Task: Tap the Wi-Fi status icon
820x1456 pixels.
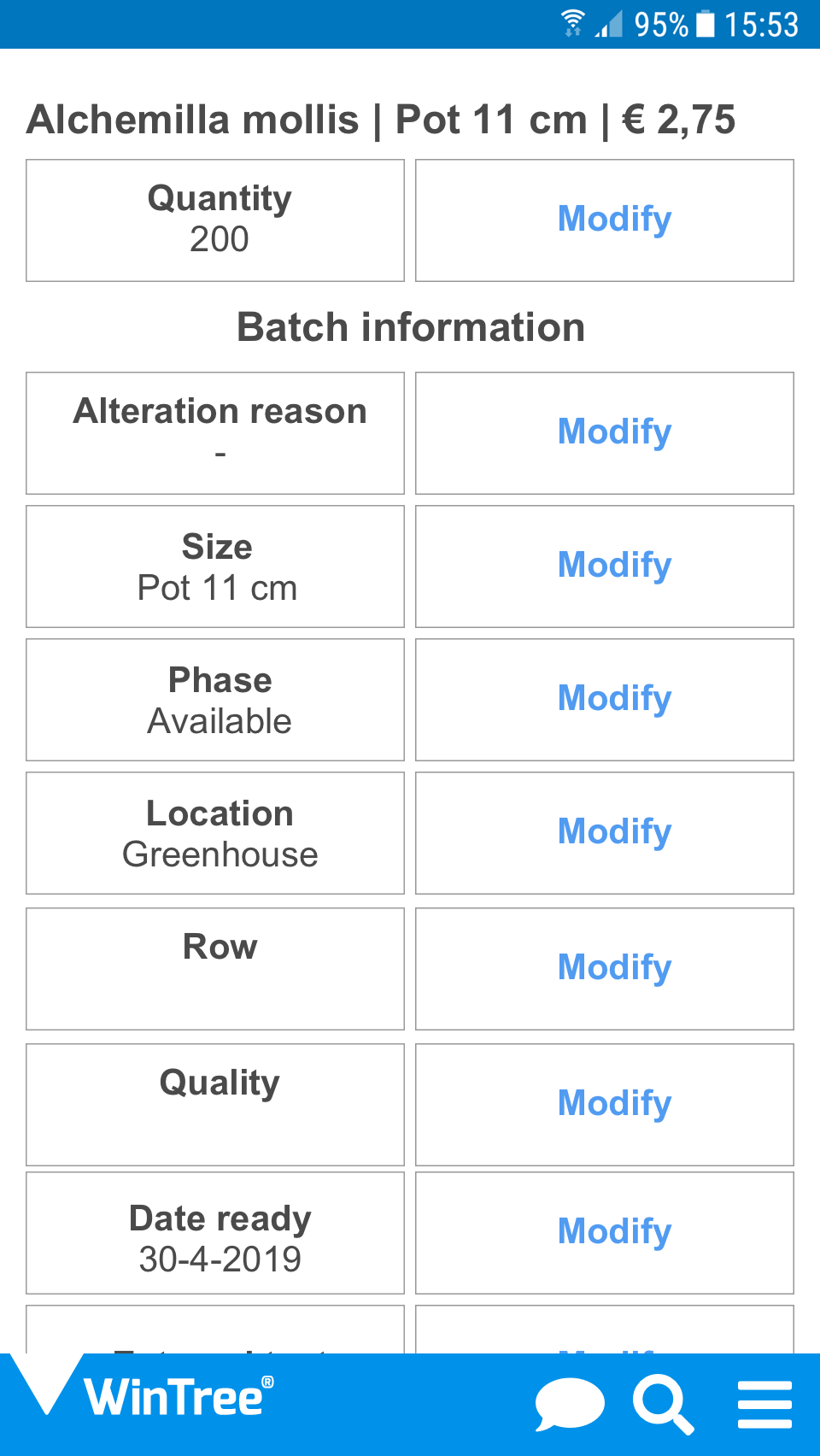Action: pos(573,23)
